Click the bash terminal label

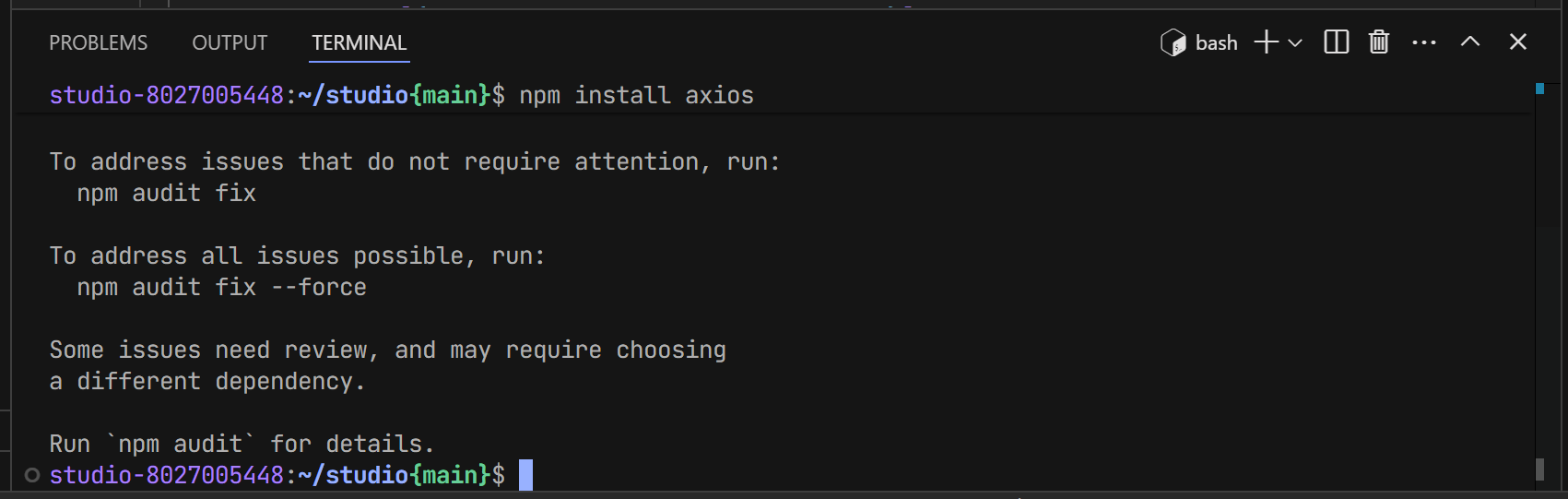pyautogui.click(x=1216, y=43)
